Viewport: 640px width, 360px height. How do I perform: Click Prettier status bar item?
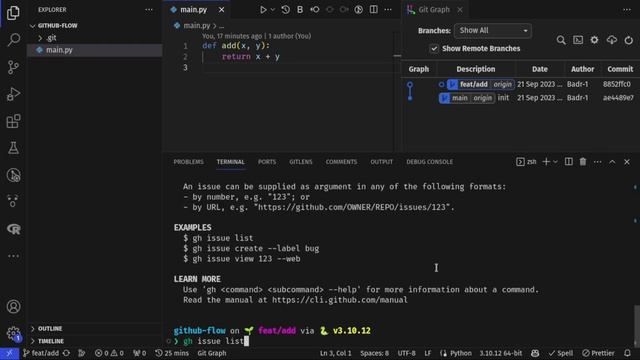click(x=598, y=353)
